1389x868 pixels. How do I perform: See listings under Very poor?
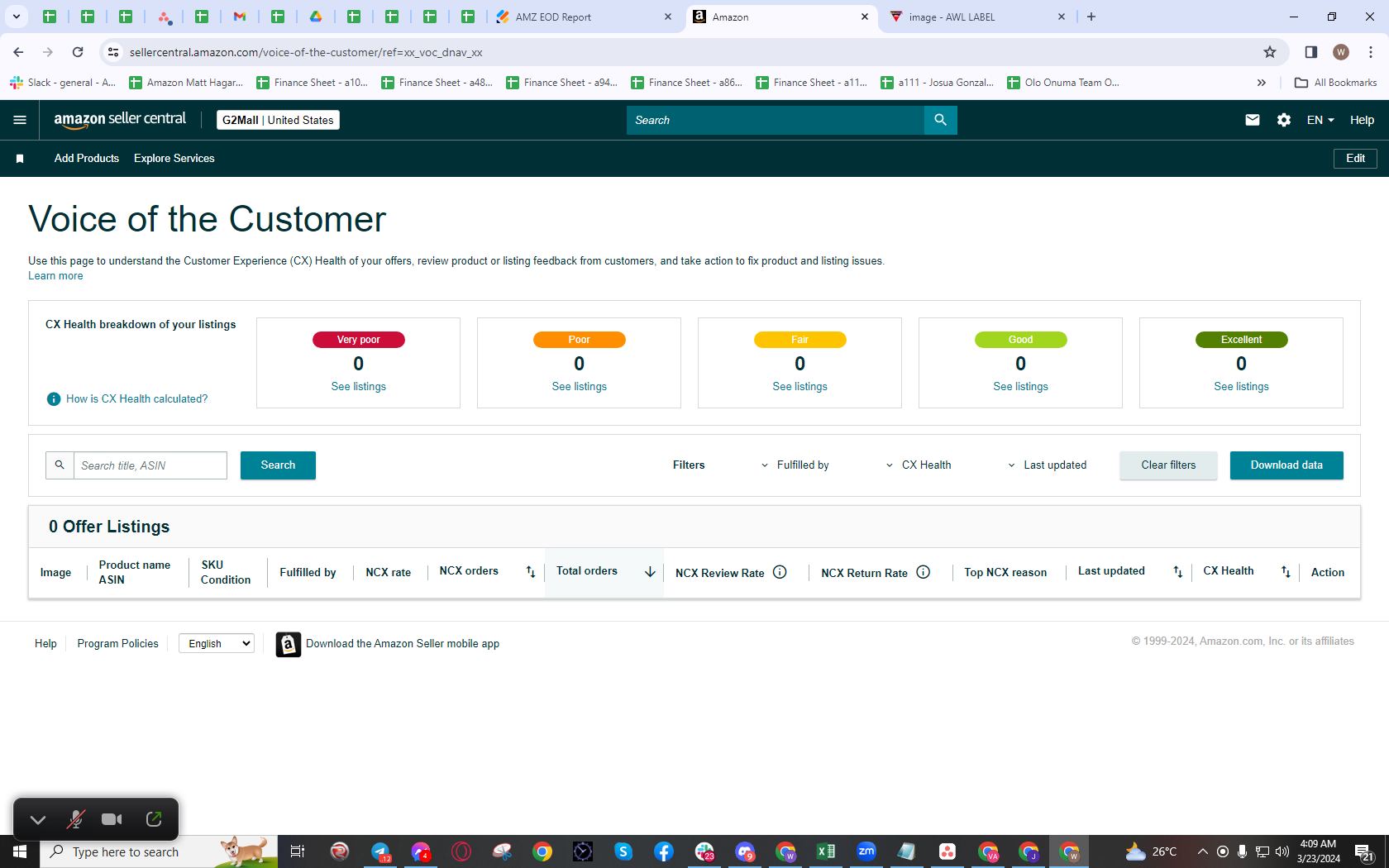pyautogui.click(x=358, y=387)
